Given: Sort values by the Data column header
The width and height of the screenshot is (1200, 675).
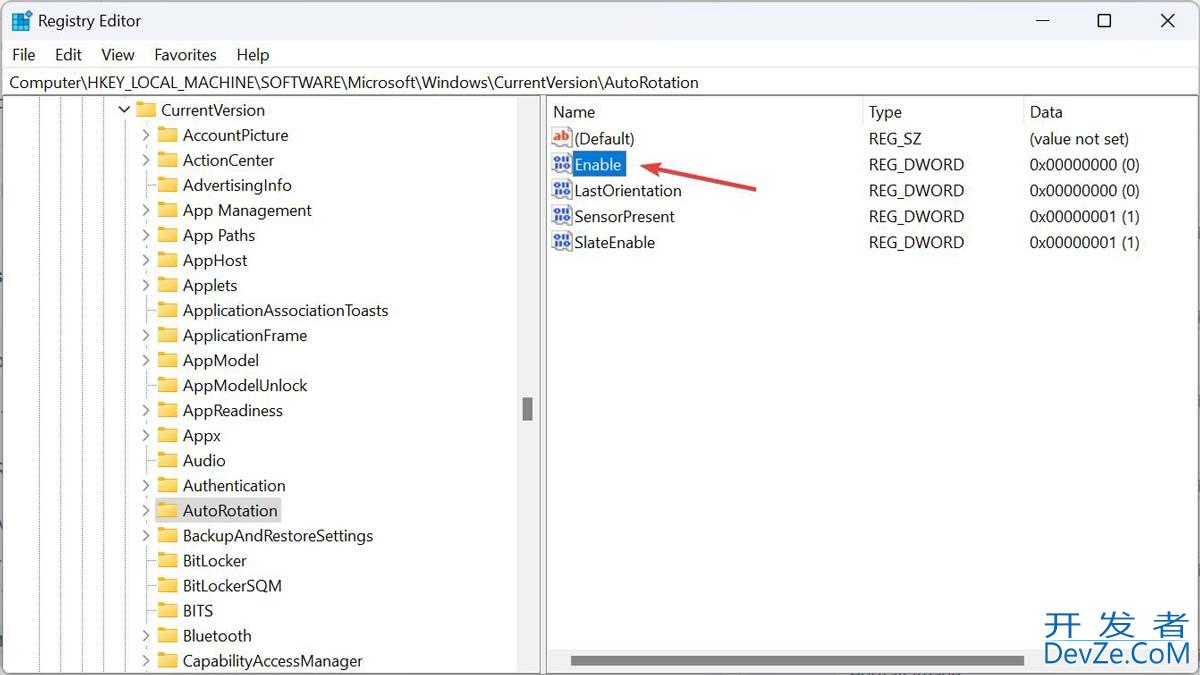Looking at the screenshot, I should click(1108, 112).
